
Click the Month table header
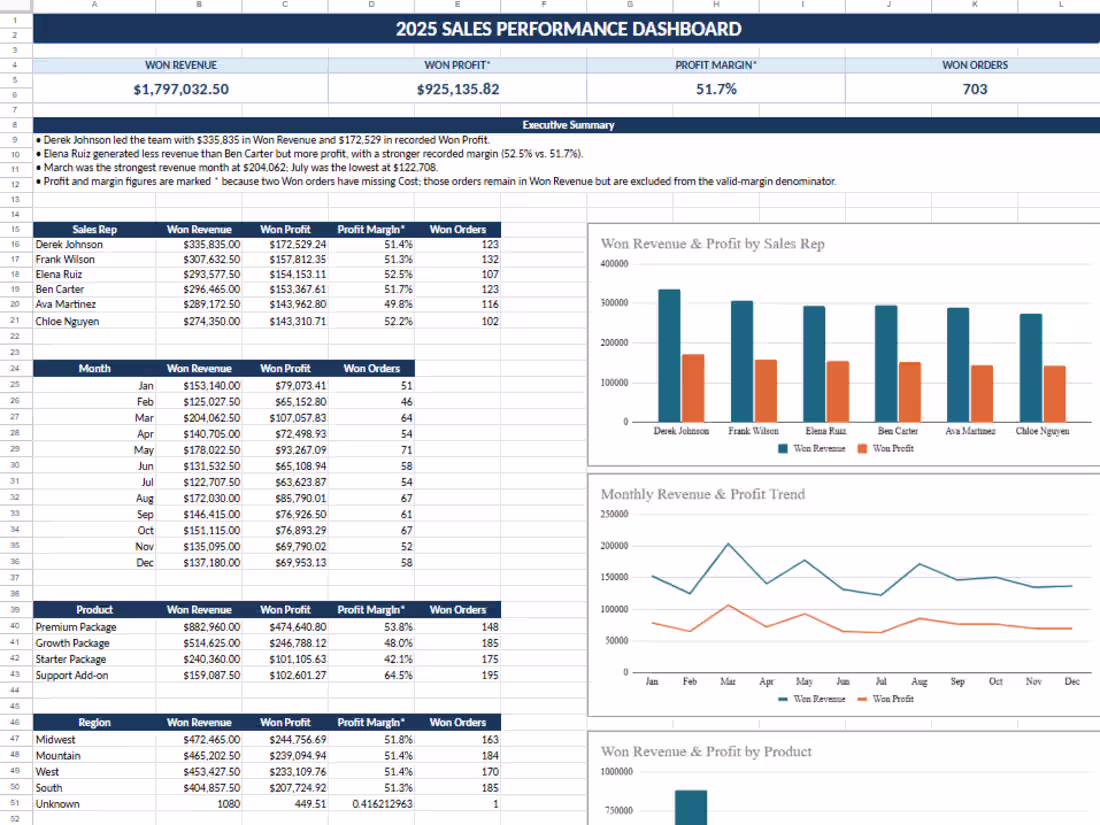coord(94,368)
